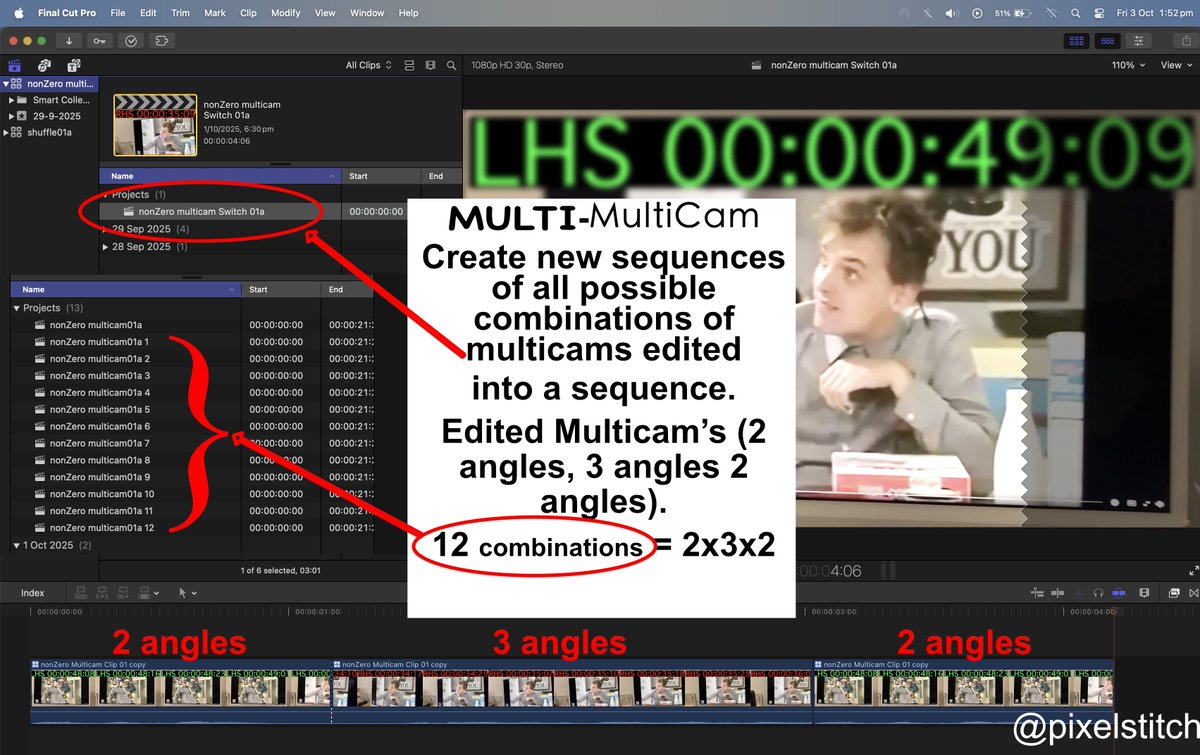Click the Overwrite clip edit icon
1200x755 pixels.
tap(146, 593)
